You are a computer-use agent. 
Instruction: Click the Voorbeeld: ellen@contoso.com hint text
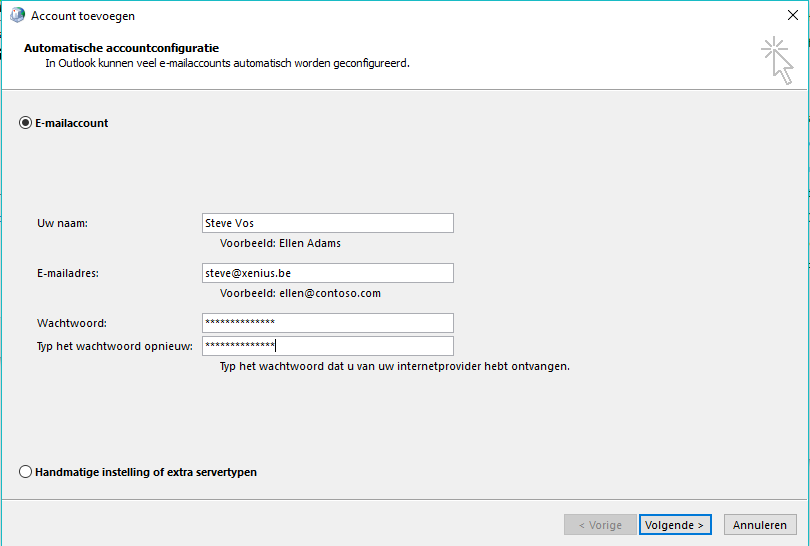click(x=300, y=293)
